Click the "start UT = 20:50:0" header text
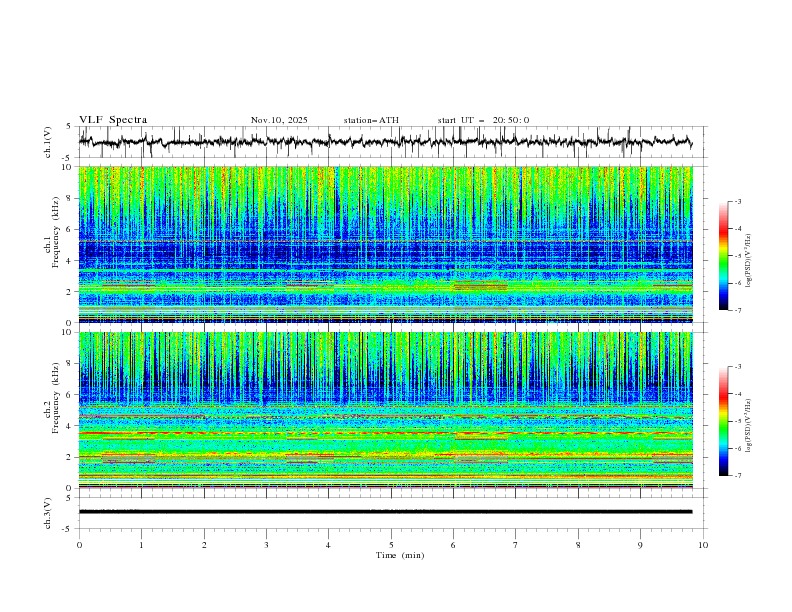The width and height of the screenshot is (792, 612). click(x=483, y=120)
